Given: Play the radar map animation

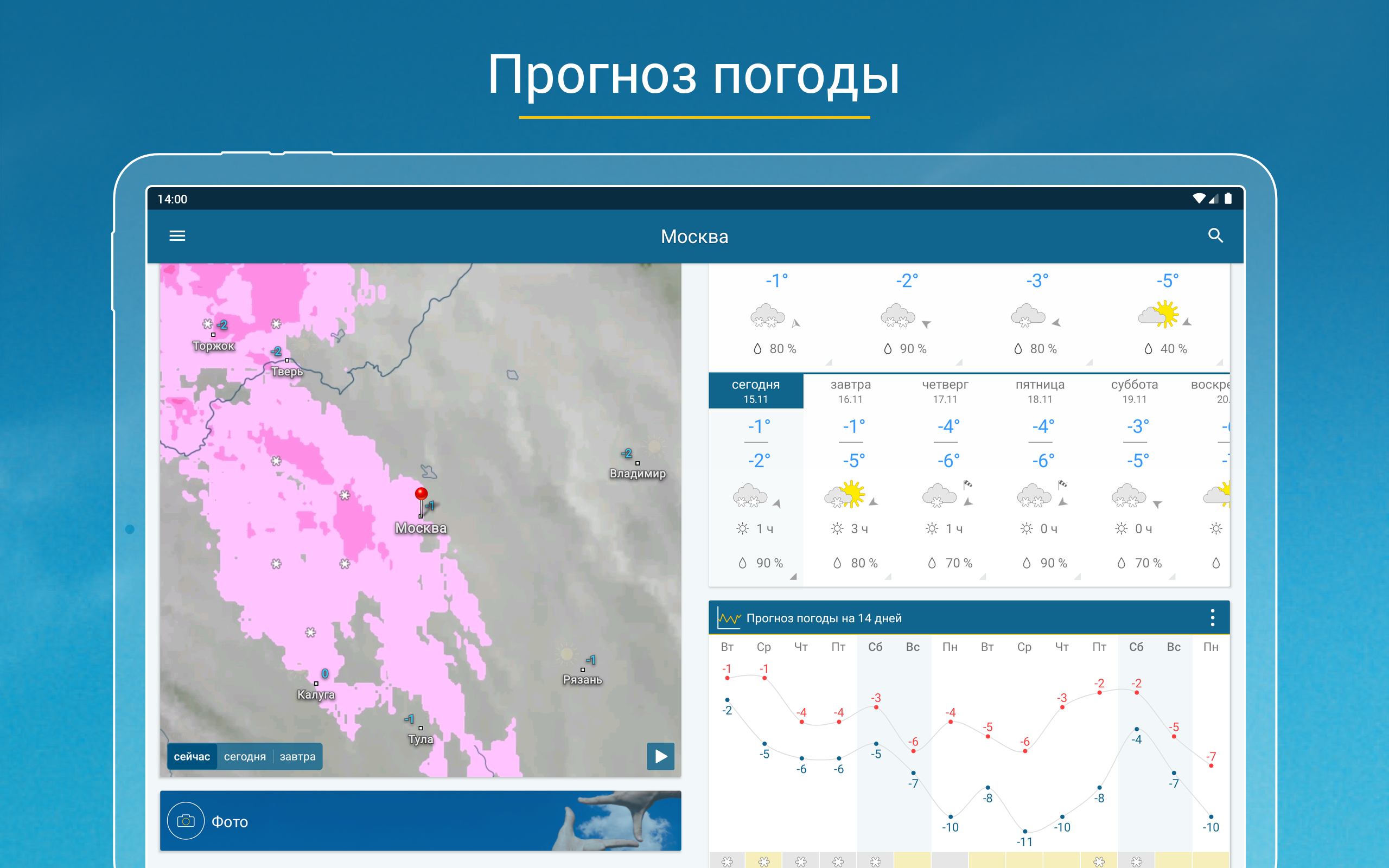Looking at the screenshot, I should [x=660, y=756].
